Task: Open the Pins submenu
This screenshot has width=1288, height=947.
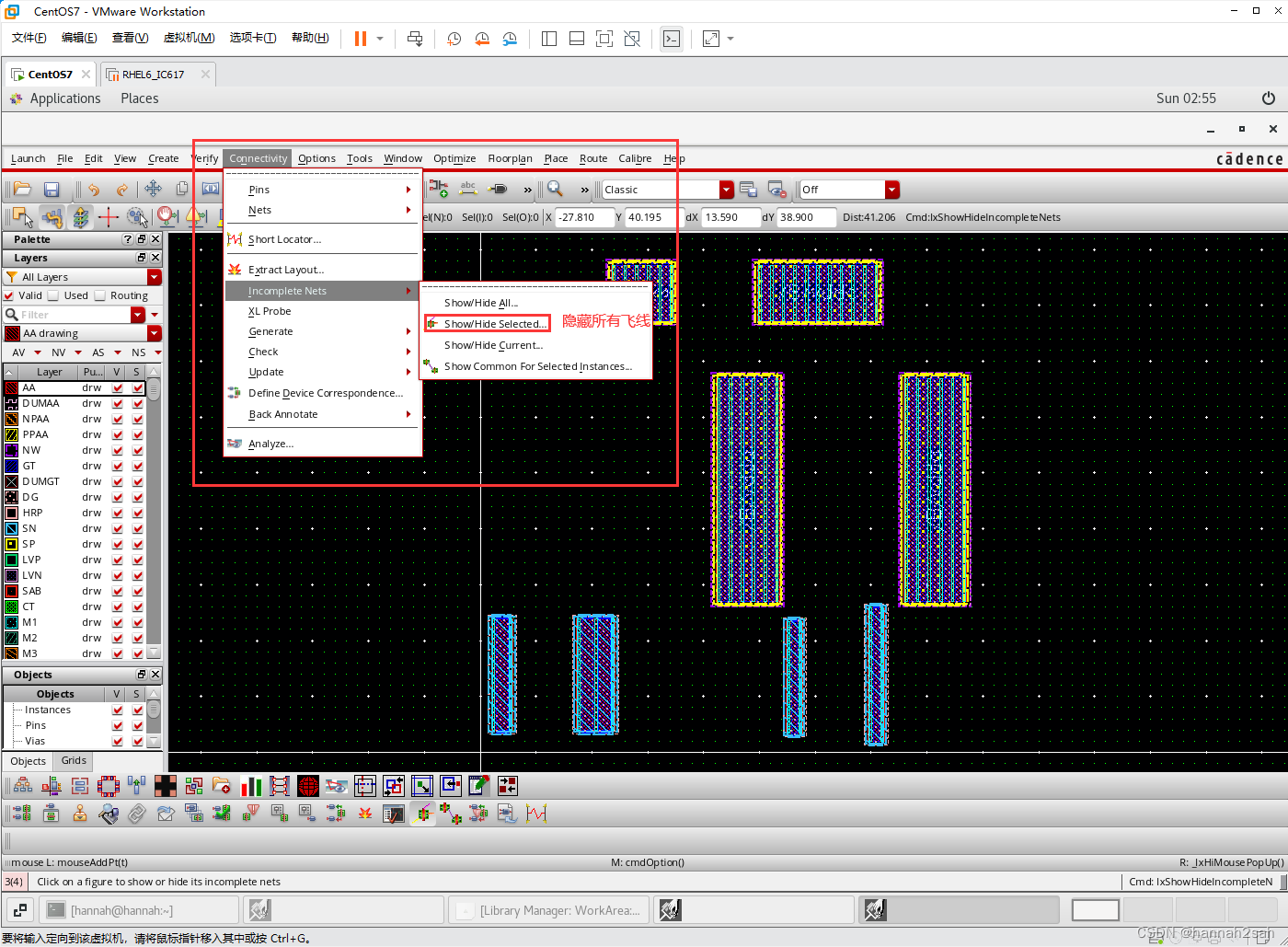Action: [322, 190]
